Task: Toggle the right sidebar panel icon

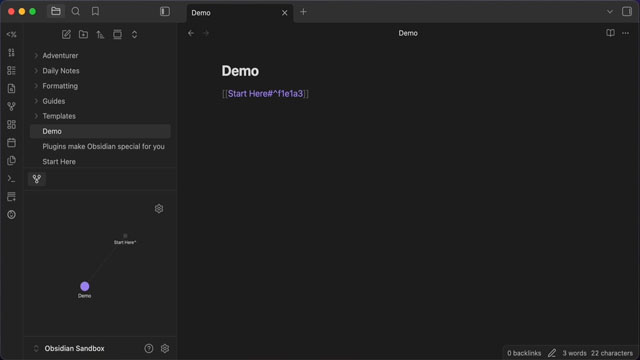Action: [x=627, y=11]
